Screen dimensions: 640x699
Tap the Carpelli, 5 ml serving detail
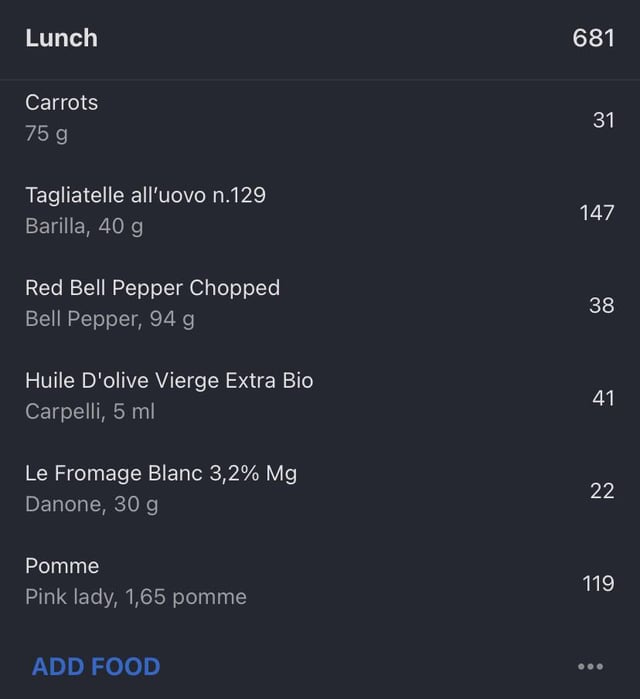[90, 411]
